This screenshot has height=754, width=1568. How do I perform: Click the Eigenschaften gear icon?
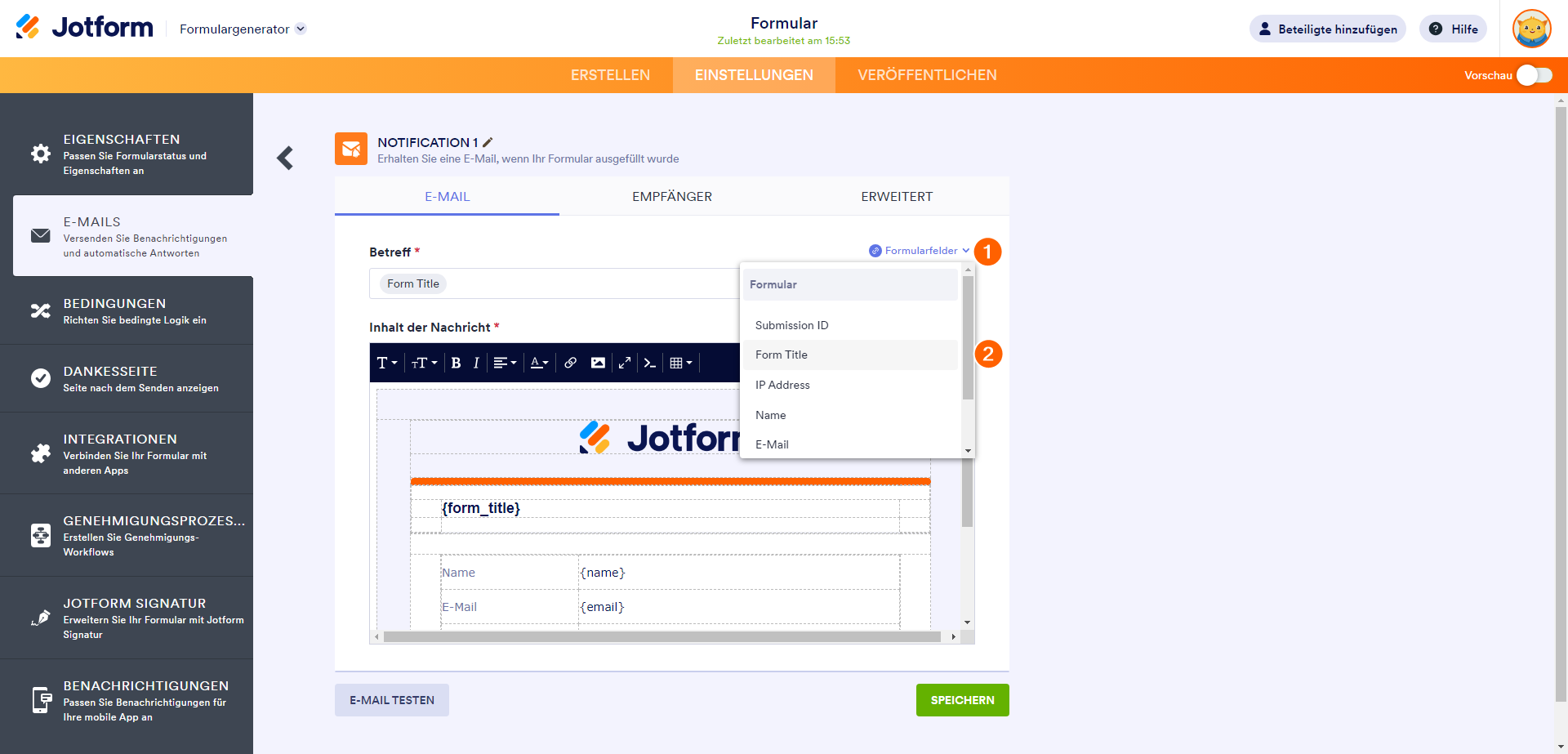[40, 154]
